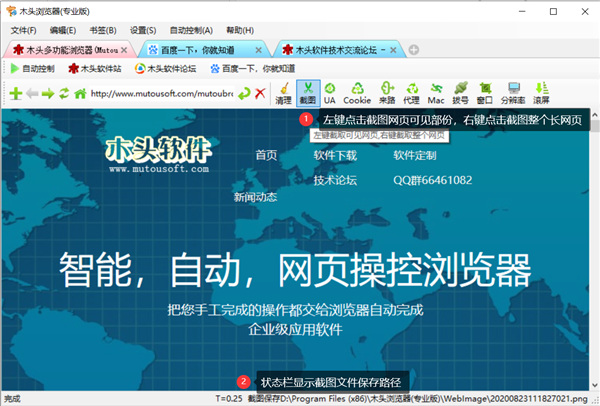
Task: Close the 木头软件技术交流论坛 tab
Action: (x=393, y=50)
